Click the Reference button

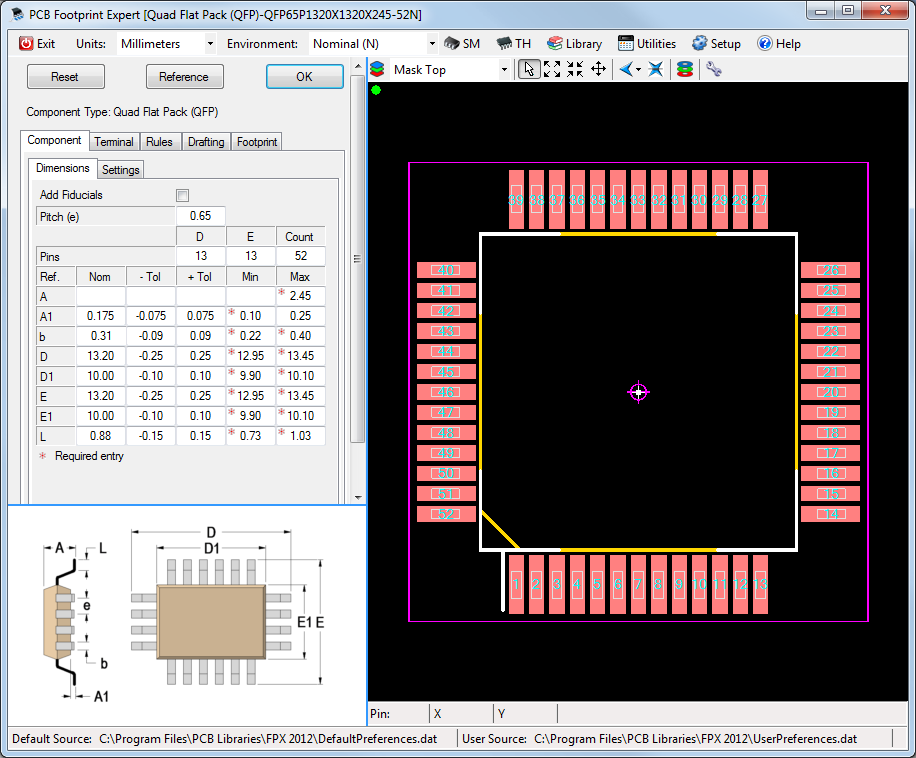pyautogui.click(x=184, y=77)
